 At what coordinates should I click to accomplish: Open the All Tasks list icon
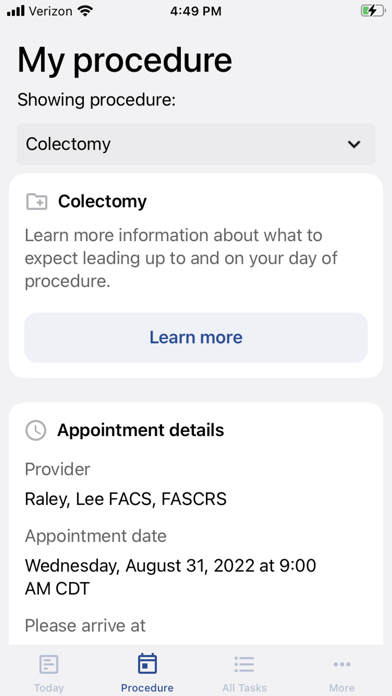click(244, 664)
